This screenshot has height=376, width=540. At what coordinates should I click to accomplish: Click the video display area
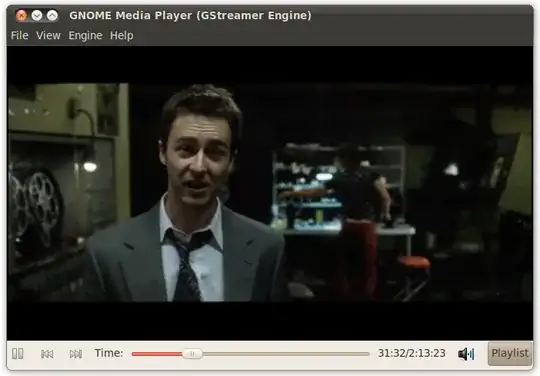click(270, 193)
